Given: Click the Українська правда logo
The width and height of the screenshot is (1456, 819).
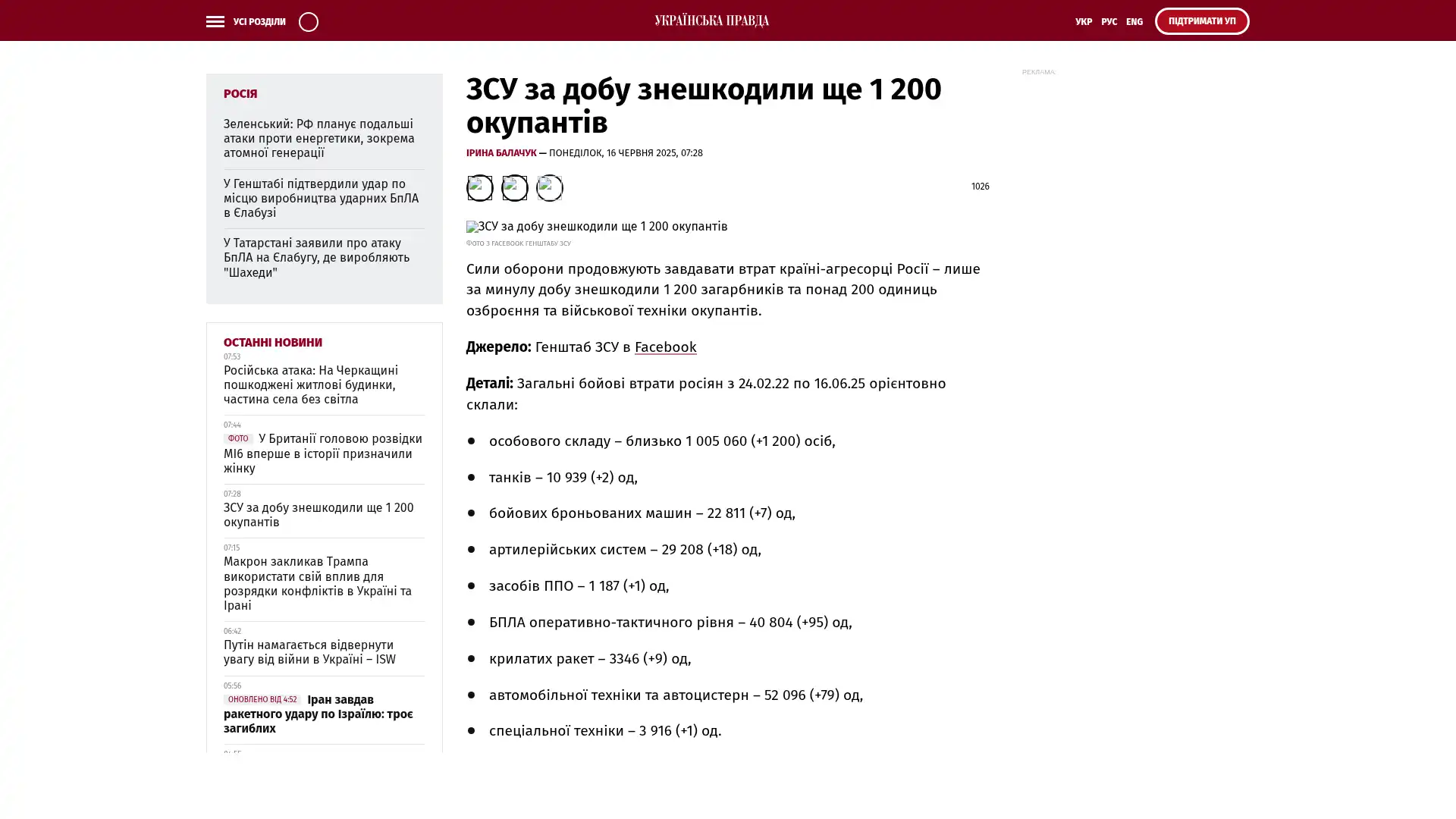Looking at the screenshot, I should [x=711, y=20].
